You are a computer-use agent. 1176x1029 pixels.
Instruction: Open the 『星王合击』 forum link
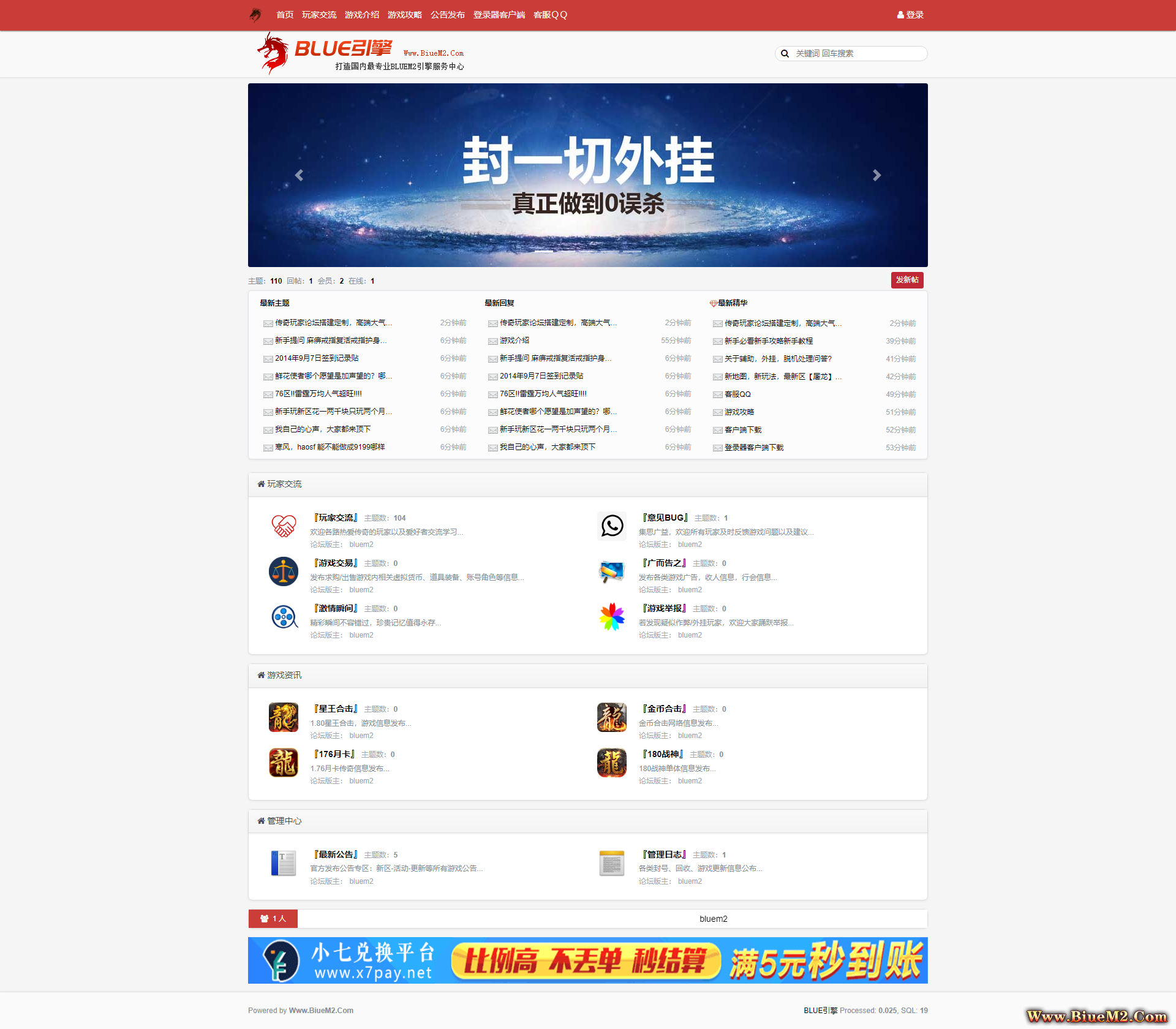(335, 709)
